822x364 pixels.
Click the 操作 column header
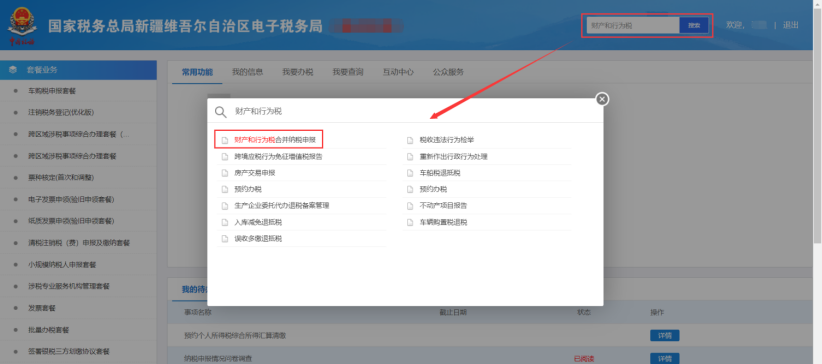(x=657, y=312)
